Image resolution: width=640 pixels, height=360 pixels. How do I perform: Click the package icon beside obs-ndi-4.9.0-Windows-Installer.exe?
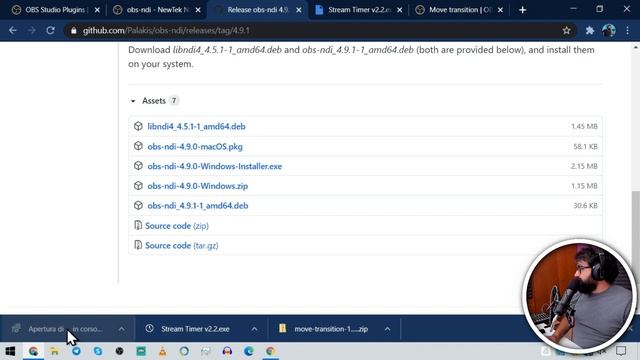[138, 166]
